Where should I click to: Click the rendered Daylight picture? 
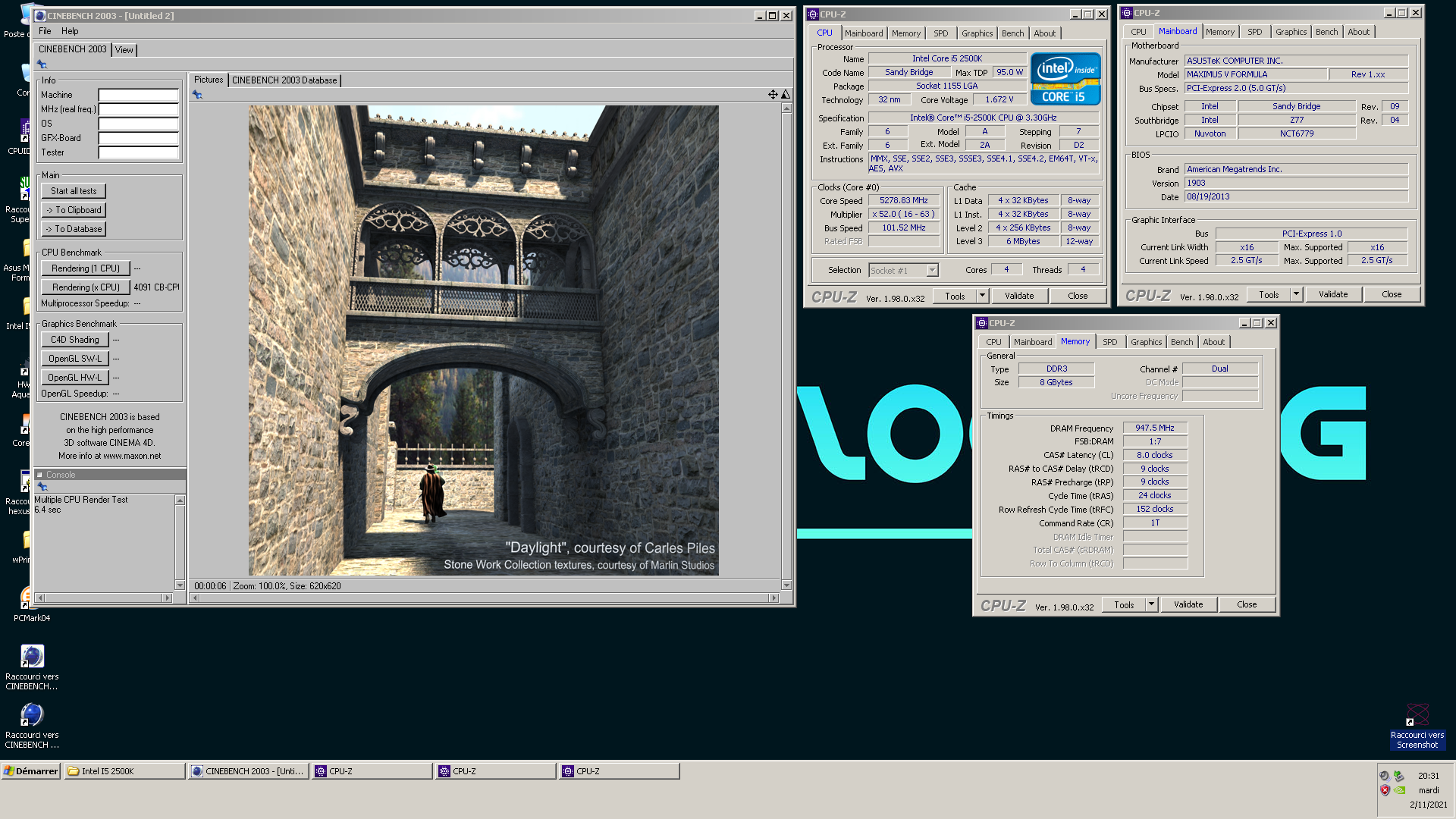pos(483,340)
